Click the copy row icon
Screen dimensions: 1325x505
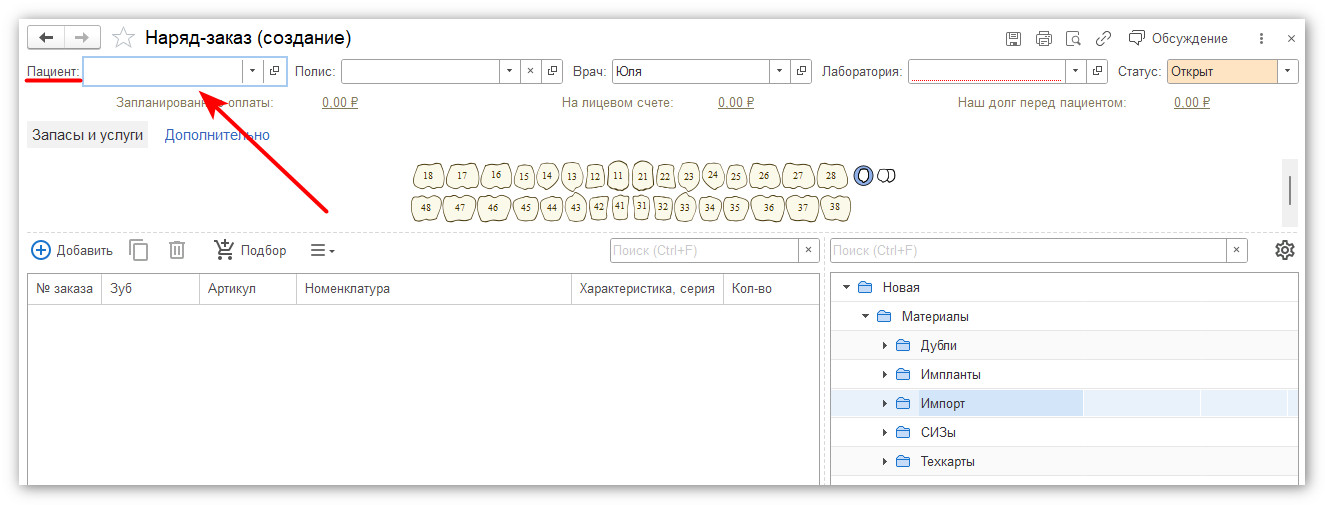139,250
